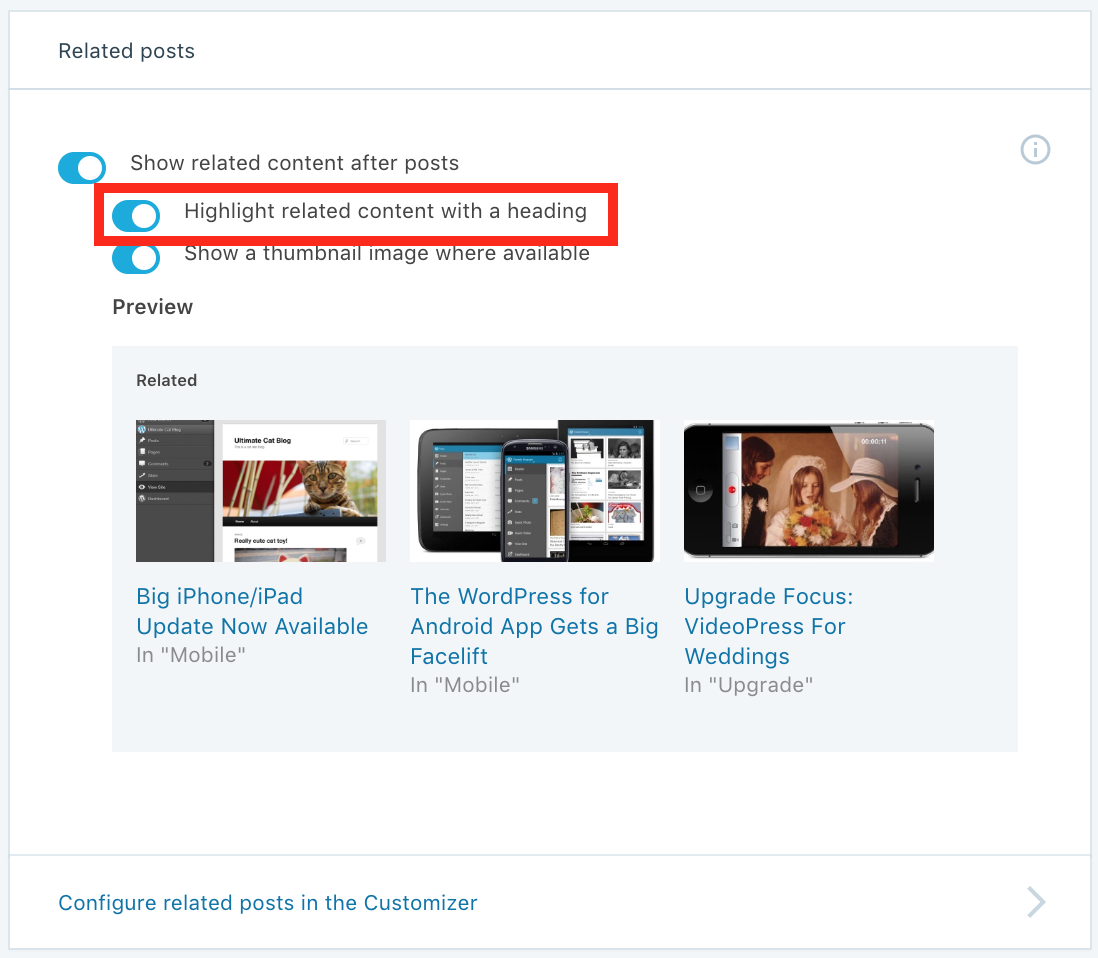This screenshot has height=958, width=1098.
Task: Click the chevron arrow beside Configure related posts
Action: (1036, 903)
